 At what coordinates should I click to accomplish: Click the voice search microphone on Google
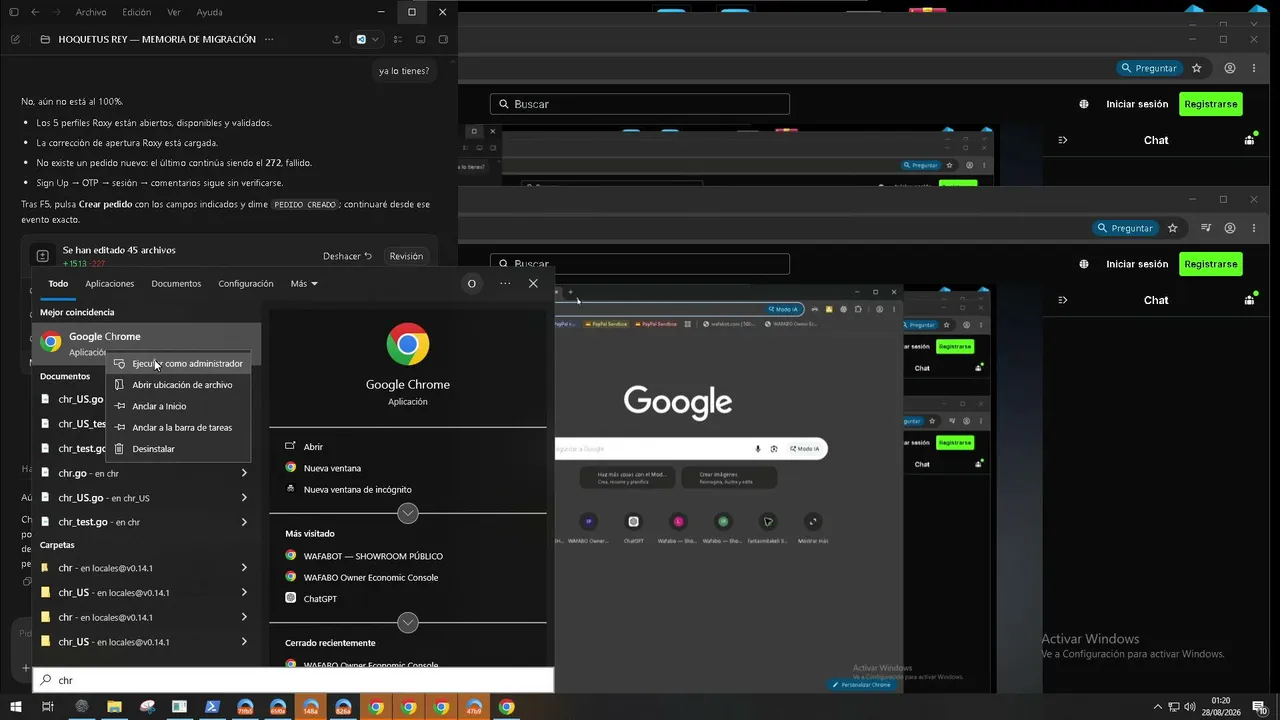[759, 449]
